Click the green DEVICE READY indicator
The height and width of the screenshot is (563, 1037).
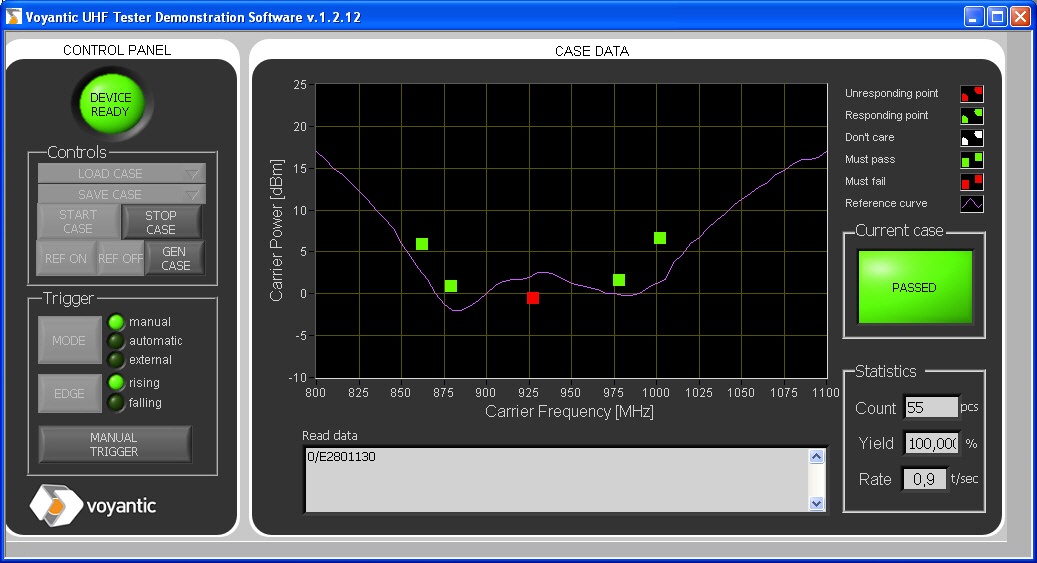click(x=111, y=105)
